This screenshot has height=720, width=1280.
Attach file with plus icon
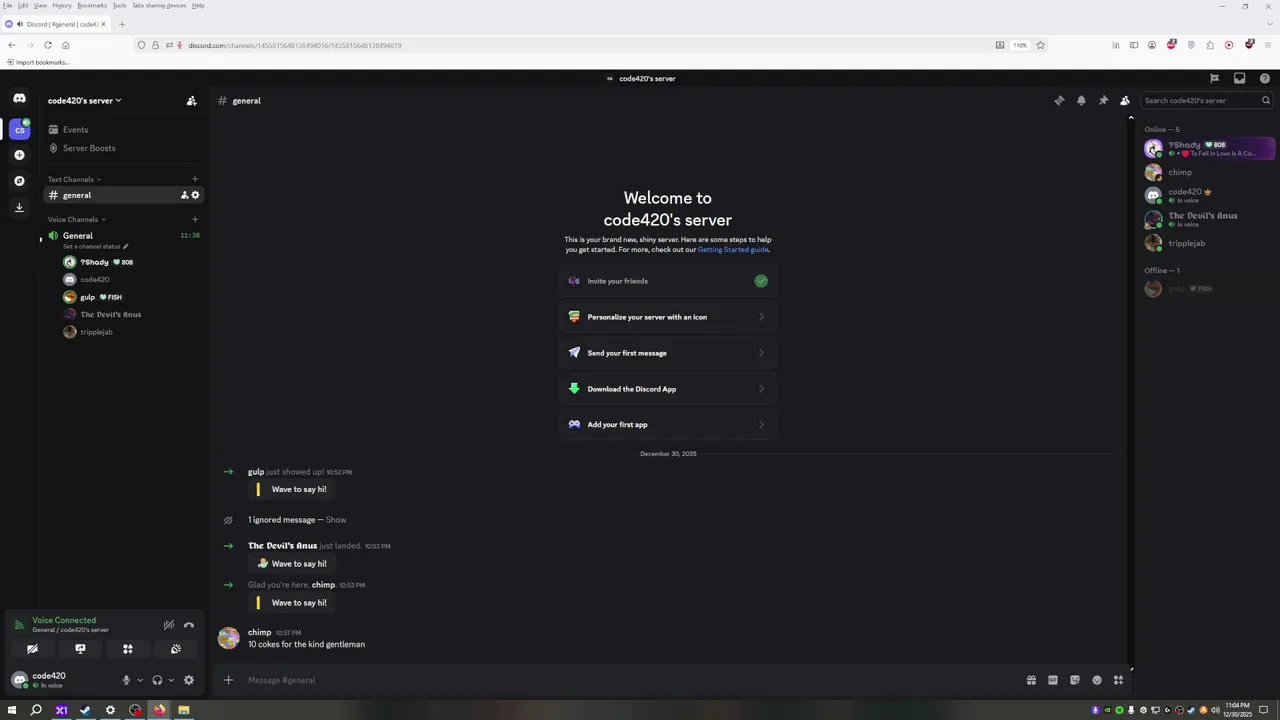tap(228, 680)
